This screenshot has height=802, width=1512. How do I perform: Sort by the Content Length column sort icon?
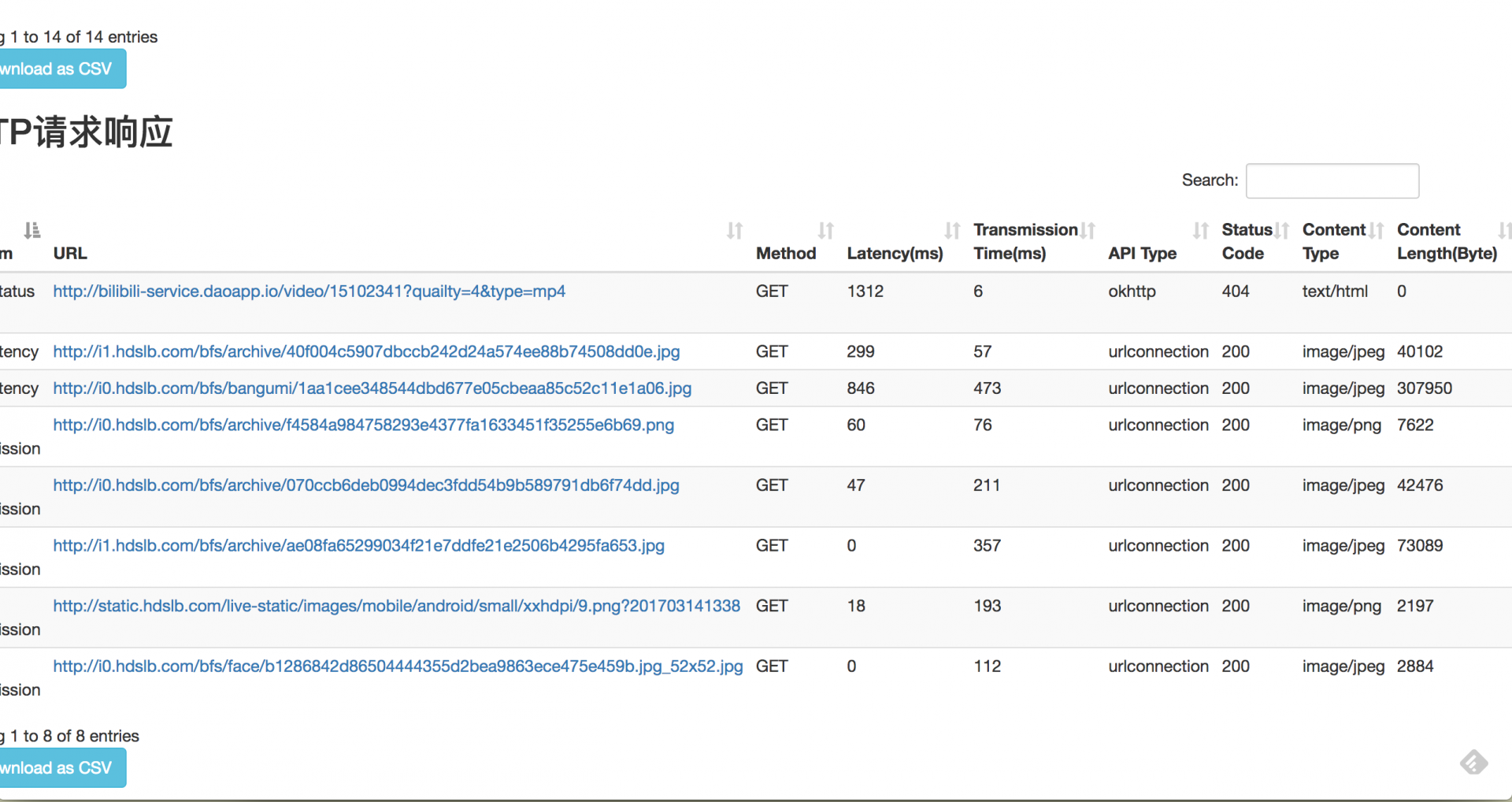1504,230
